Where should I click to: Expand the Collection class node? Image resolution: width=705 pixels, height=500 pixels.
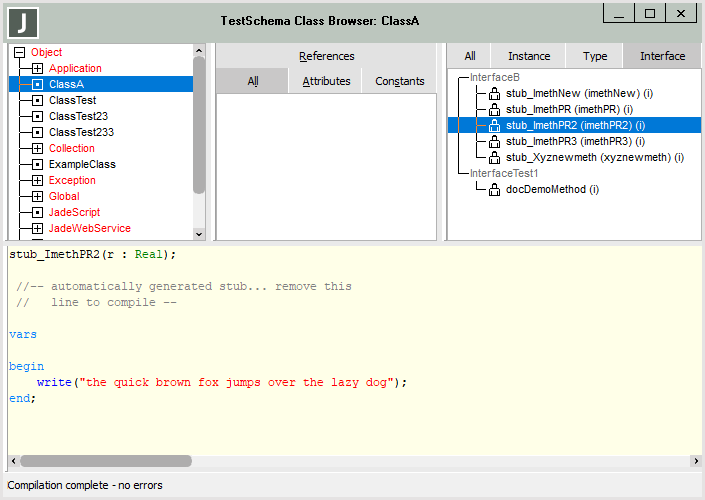[37, 149]
